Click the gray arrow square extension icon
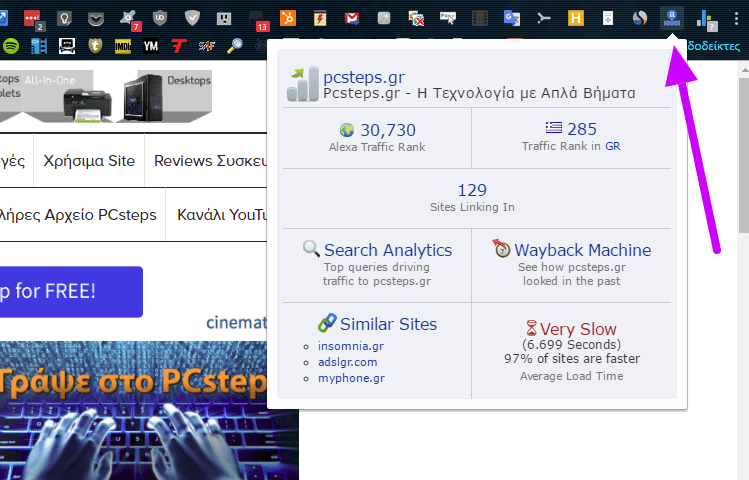This screenshot has width=749, height=480. point(384,19)
